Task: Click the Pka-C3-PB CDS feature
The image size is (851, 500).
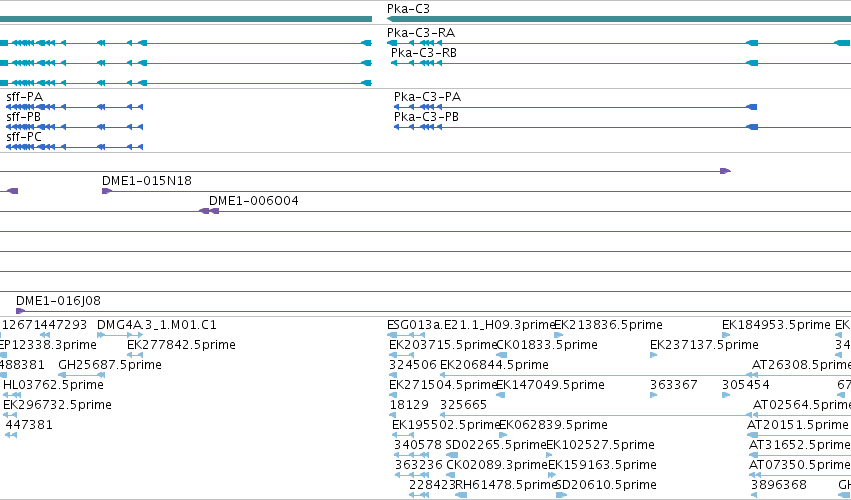Action: coord(427,117)
